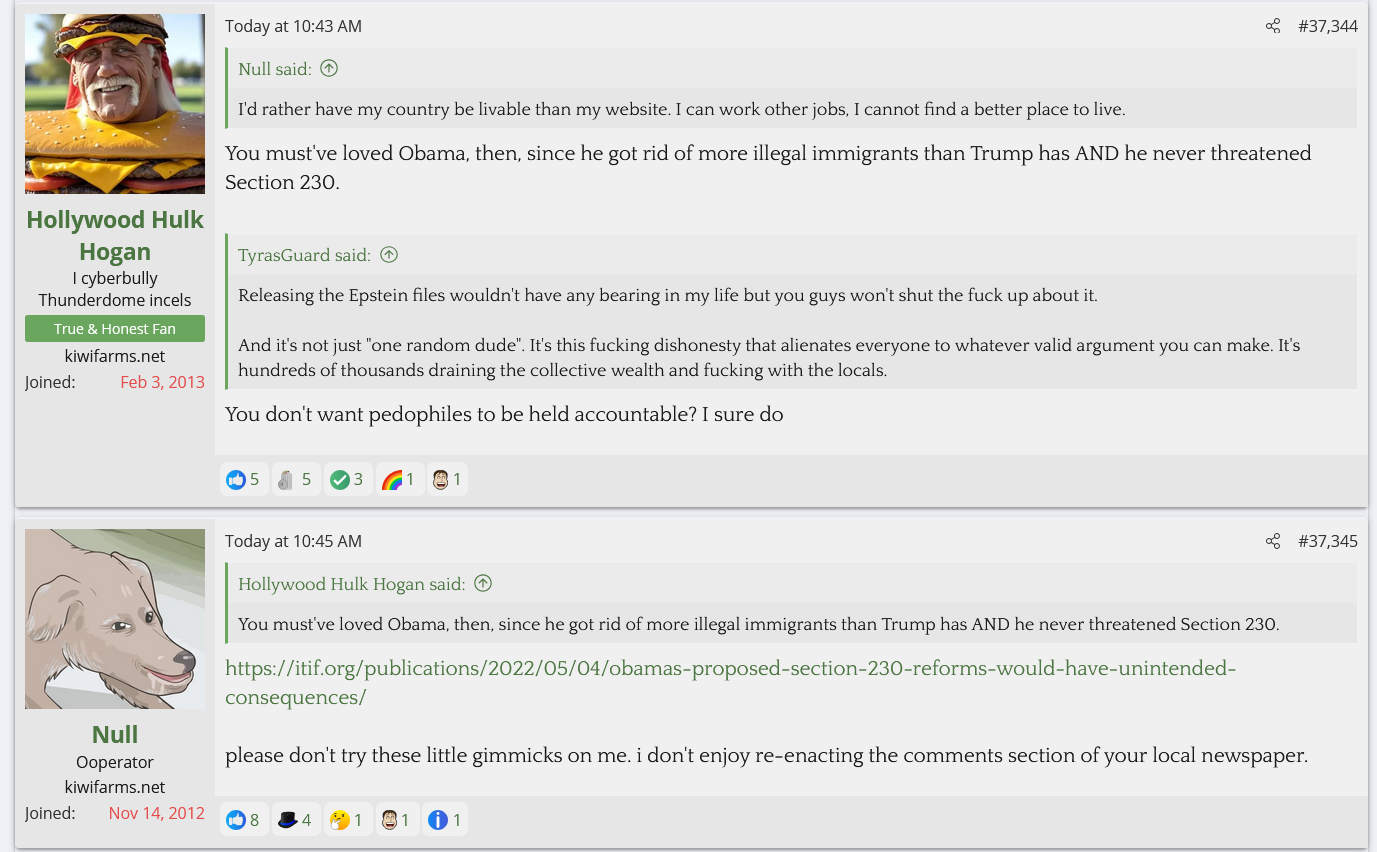
Task: Click the thinking face reaction icon
Action: pyautogui.click(x=340, y=821)
